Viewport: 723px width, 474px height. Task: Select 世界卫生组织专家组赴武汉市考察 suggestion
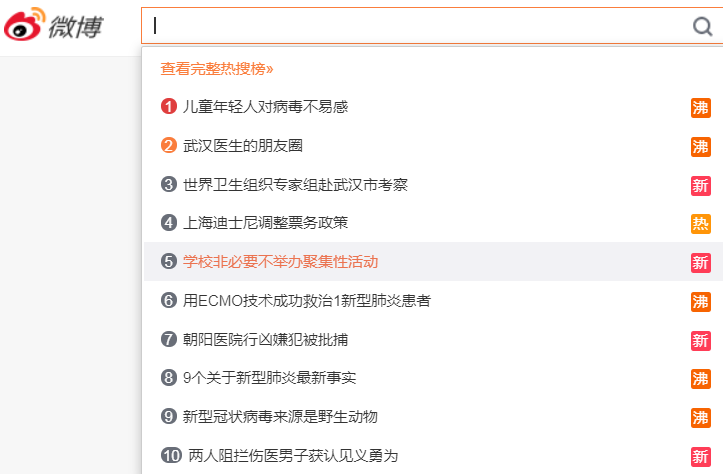296,185
